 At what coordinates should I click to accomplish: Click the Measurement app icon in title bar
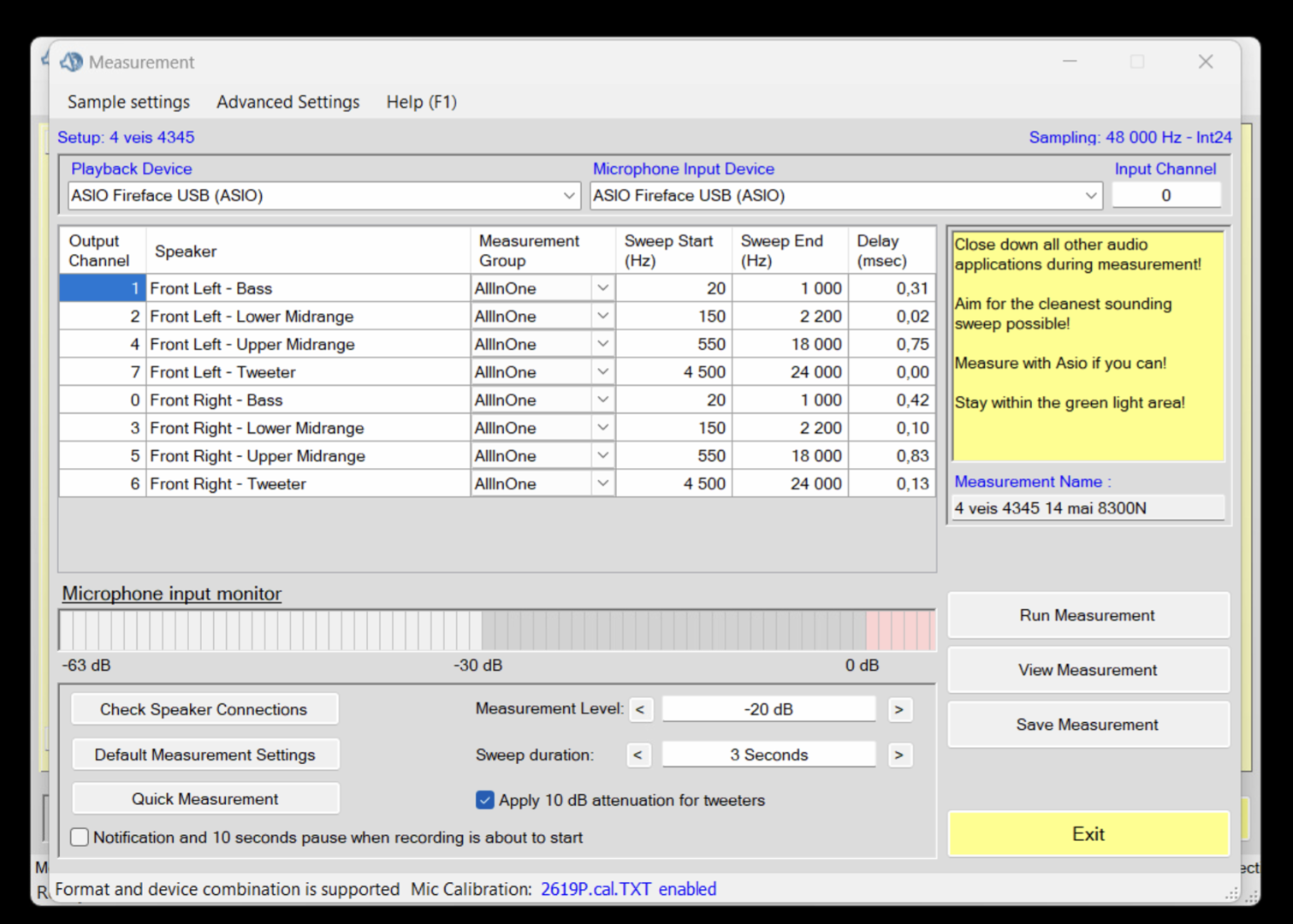click(71, 62)
